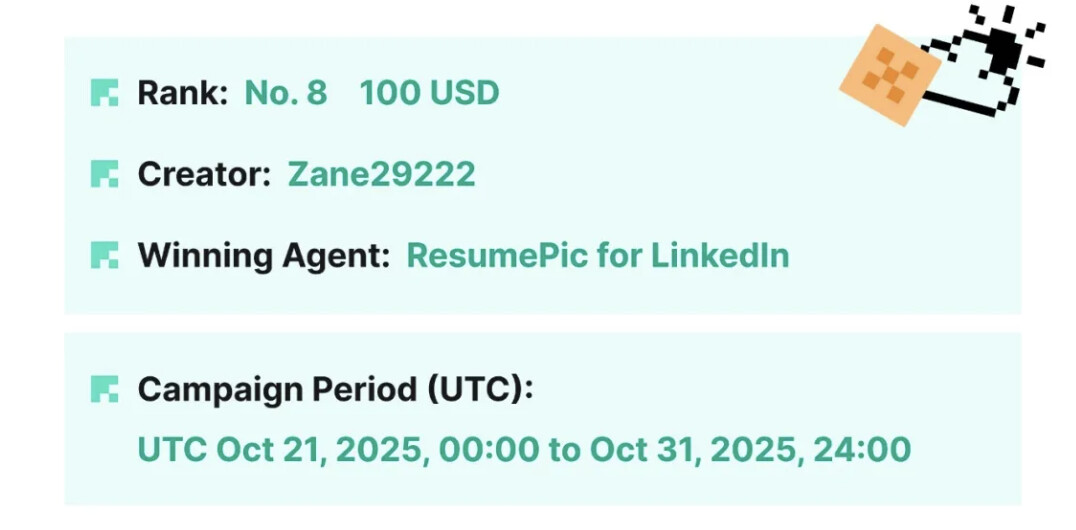The image size is (1076, 530).
Task: Click the bullet icon beside Campaign Period
Action: pos(104,389)
